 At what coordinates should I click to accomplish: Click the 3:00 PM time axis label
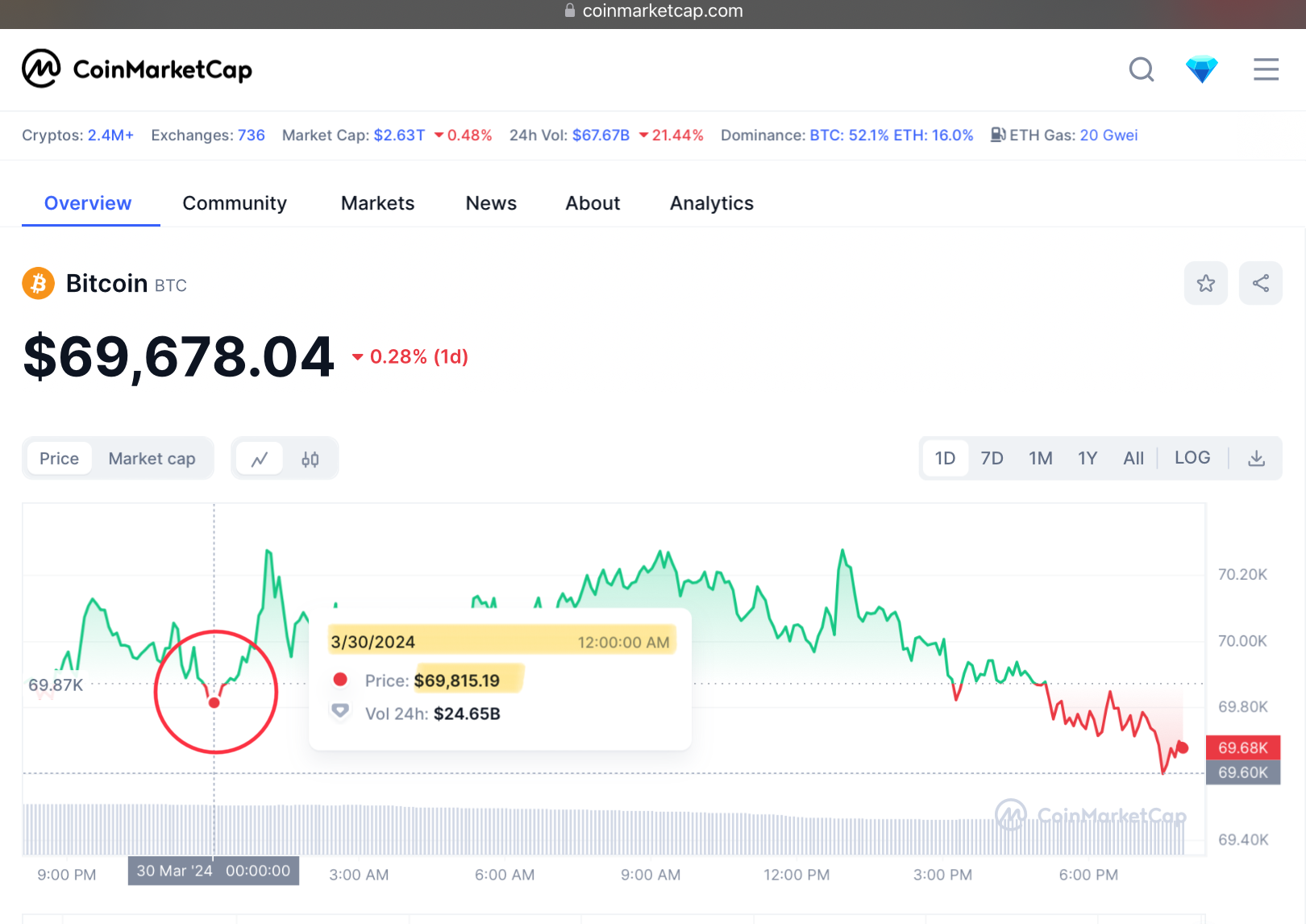click(x=942, y=875)
